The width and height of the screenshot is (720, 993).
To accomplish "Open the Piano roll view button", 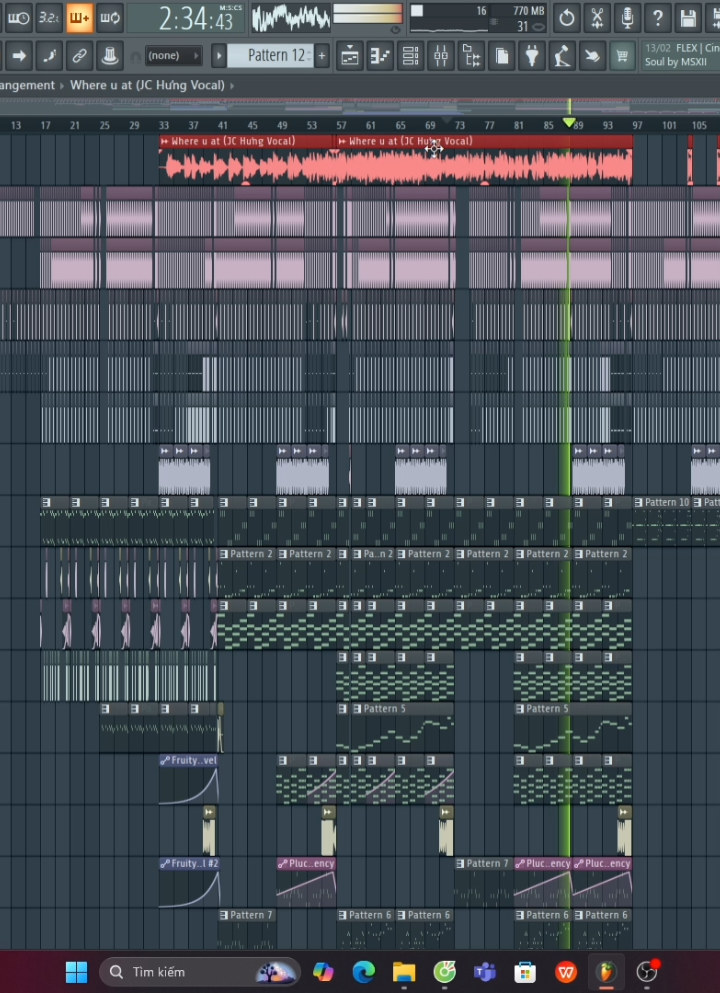I will [380, 56].
